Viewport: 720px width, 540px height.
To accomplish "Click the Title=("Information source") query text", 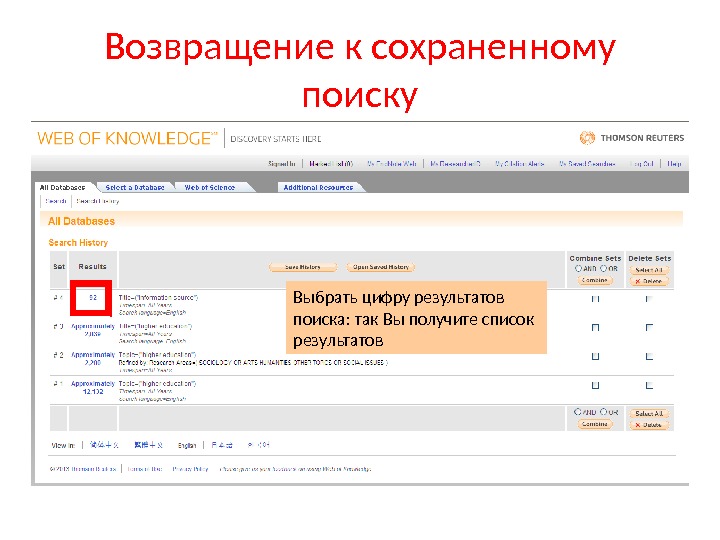I will pyautogui.click(x=158, y=298).
